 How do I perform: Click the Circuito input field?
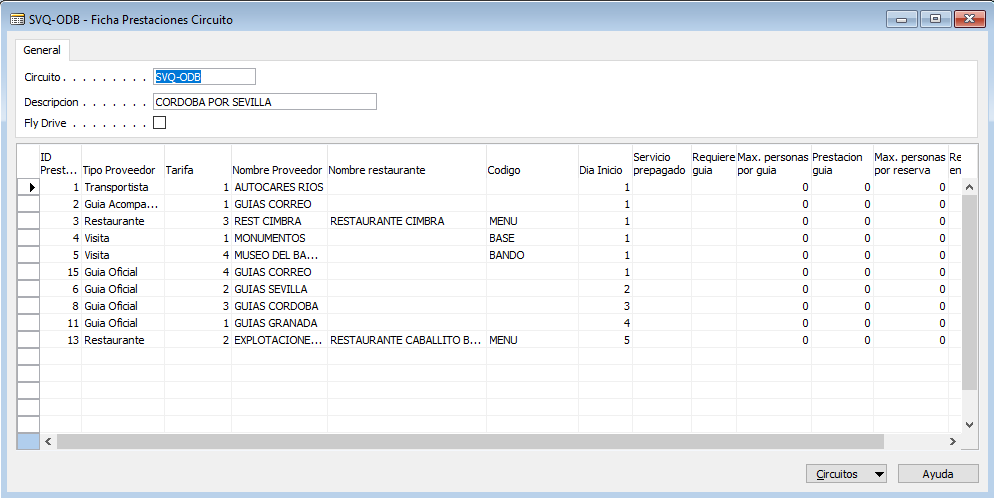[204, 77]
